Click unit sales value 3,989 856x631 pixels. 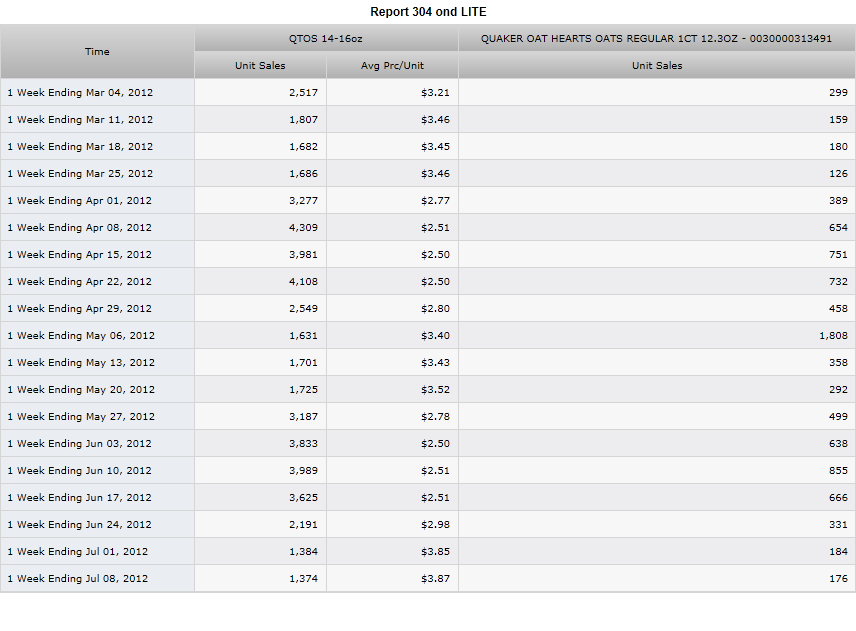[304, 471]
